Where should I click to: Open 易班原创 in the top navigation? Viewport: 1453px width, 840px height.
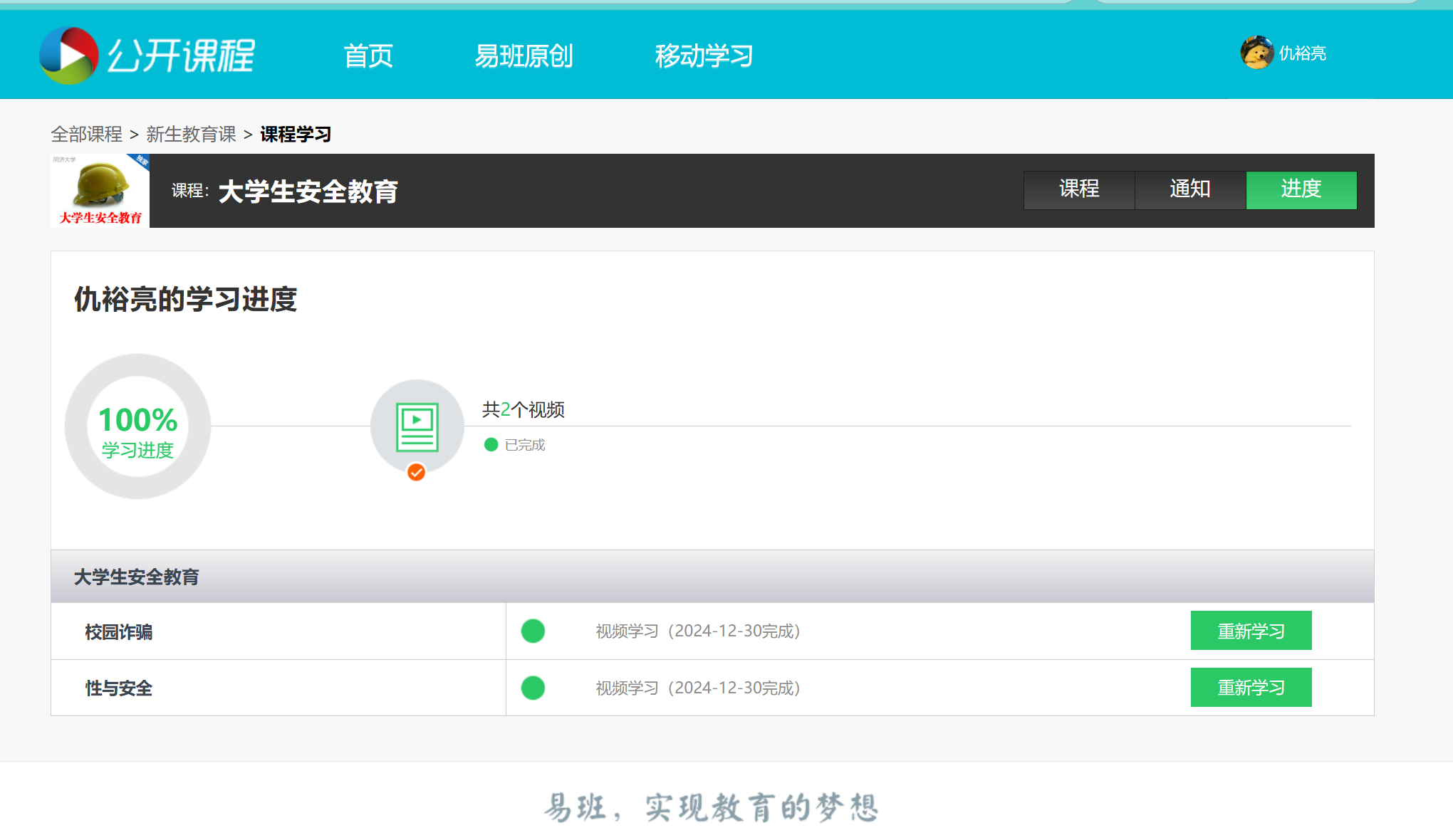pos(524,56)
